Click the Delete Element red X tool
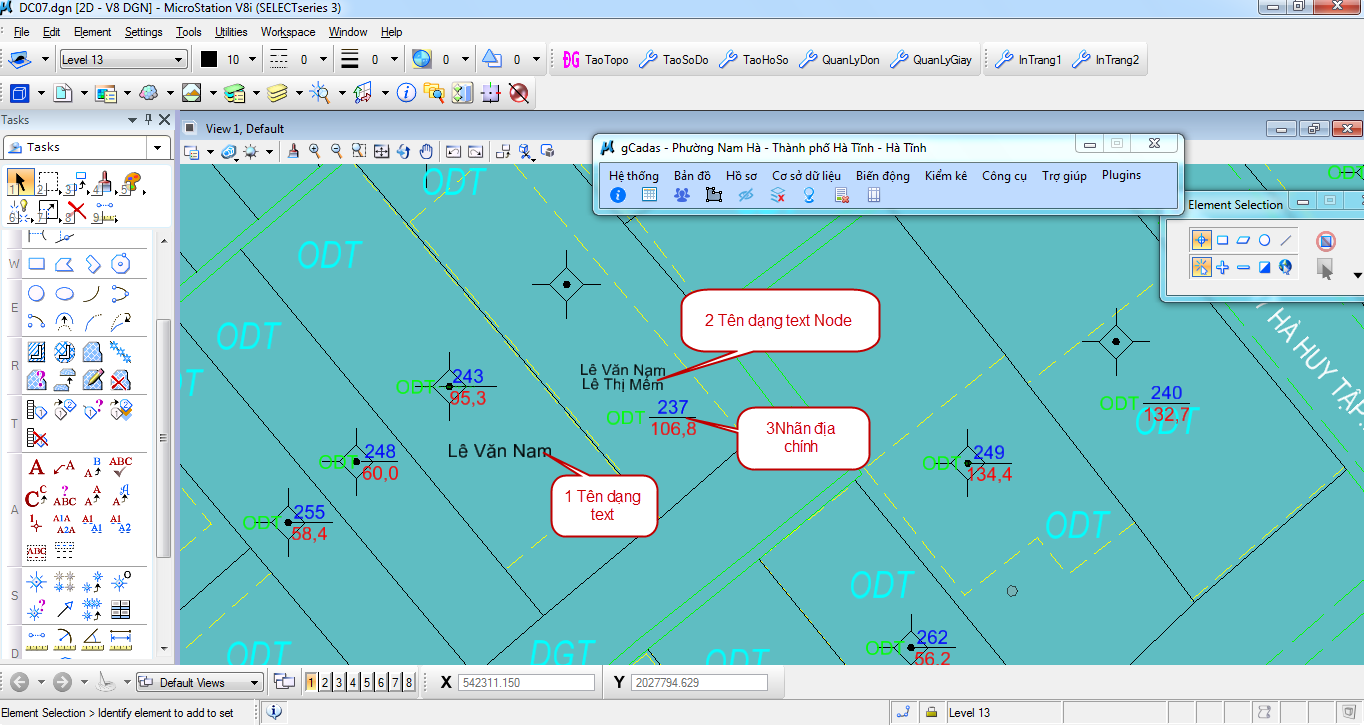 [x=76, y=211]
